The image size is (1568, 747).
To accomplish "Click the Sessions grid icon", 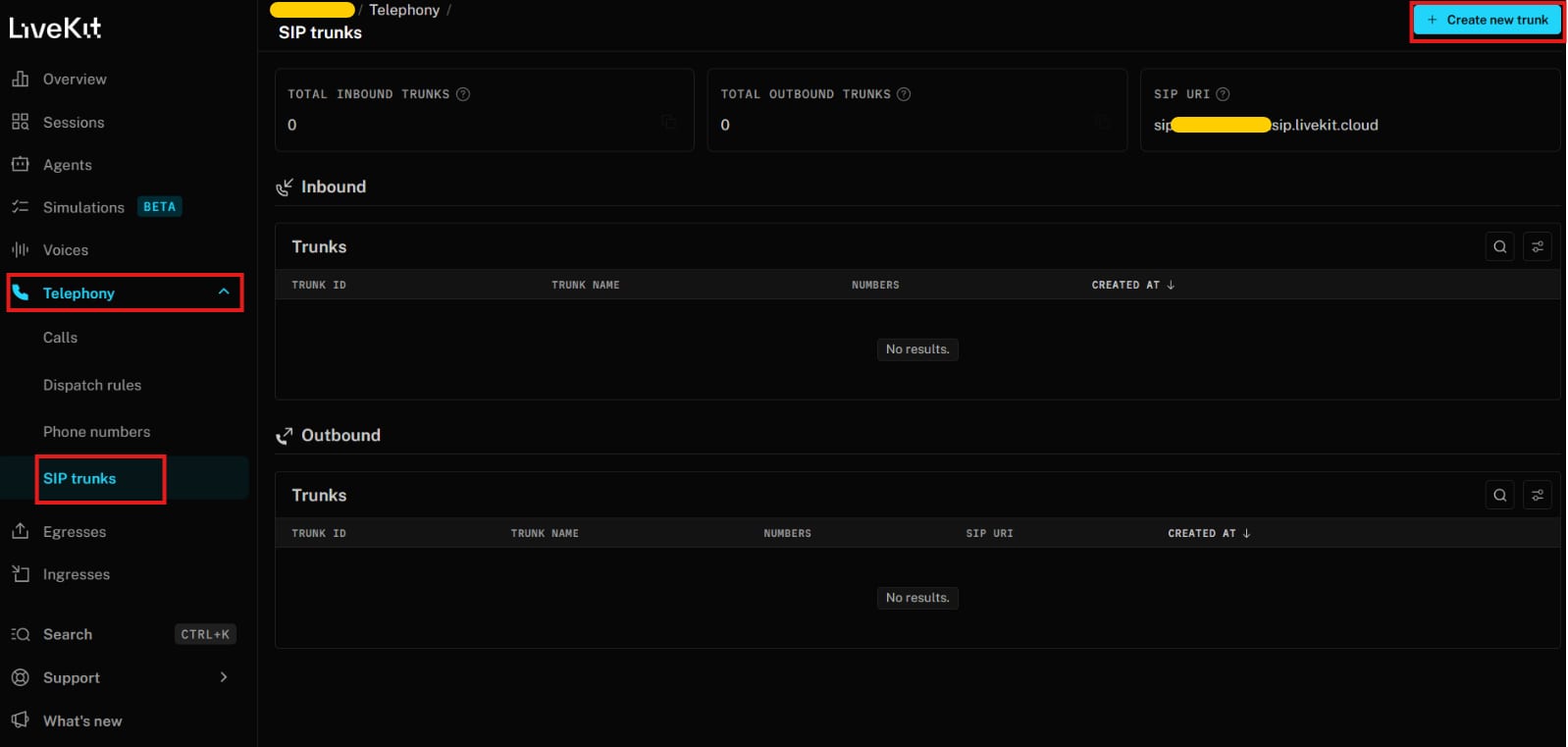I will pyautogui.click(x=20, y=122).
